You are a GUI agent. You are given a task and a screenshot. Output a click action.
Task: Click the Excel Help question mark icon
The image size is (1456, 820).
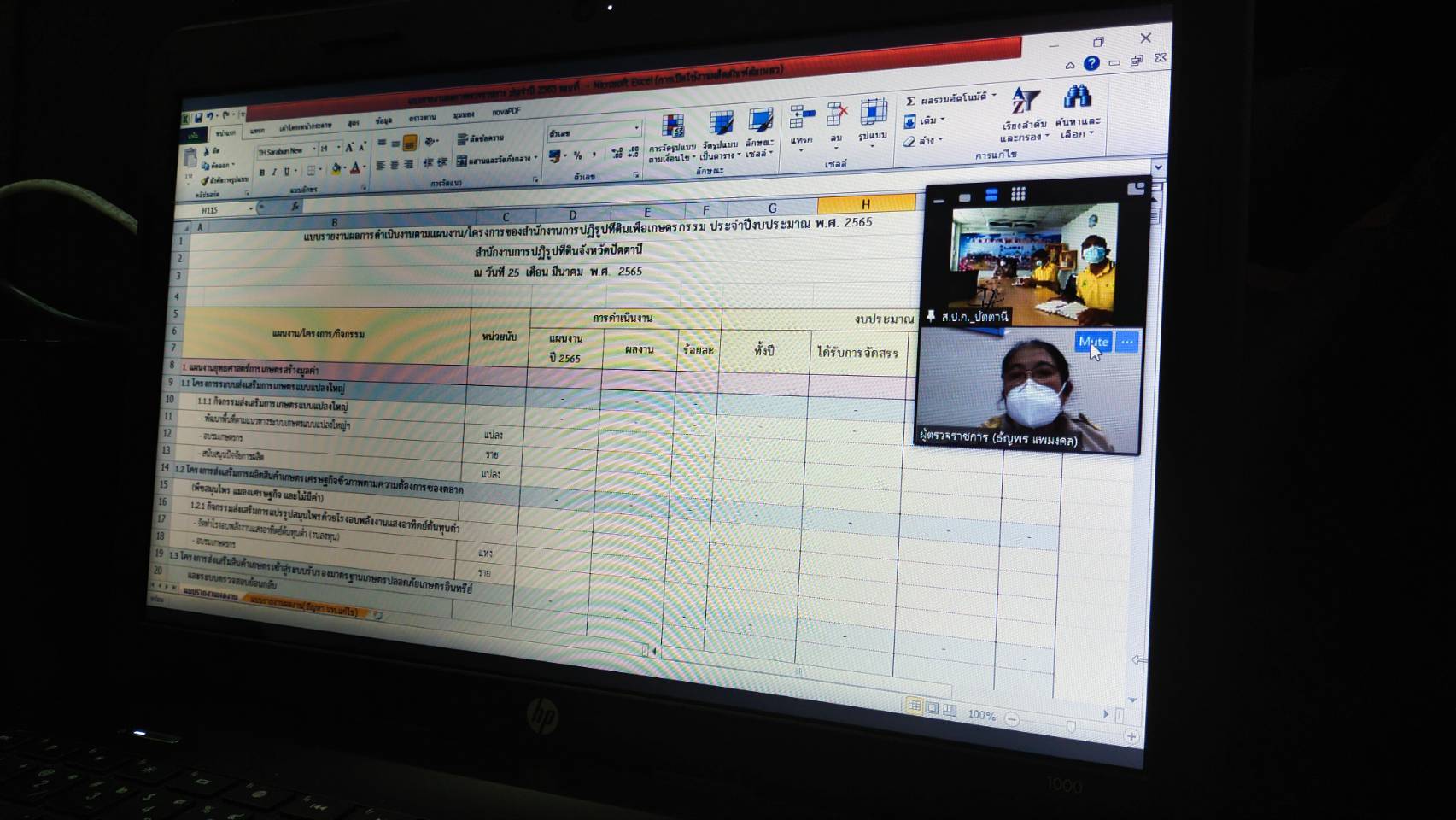click(1091, 63)
